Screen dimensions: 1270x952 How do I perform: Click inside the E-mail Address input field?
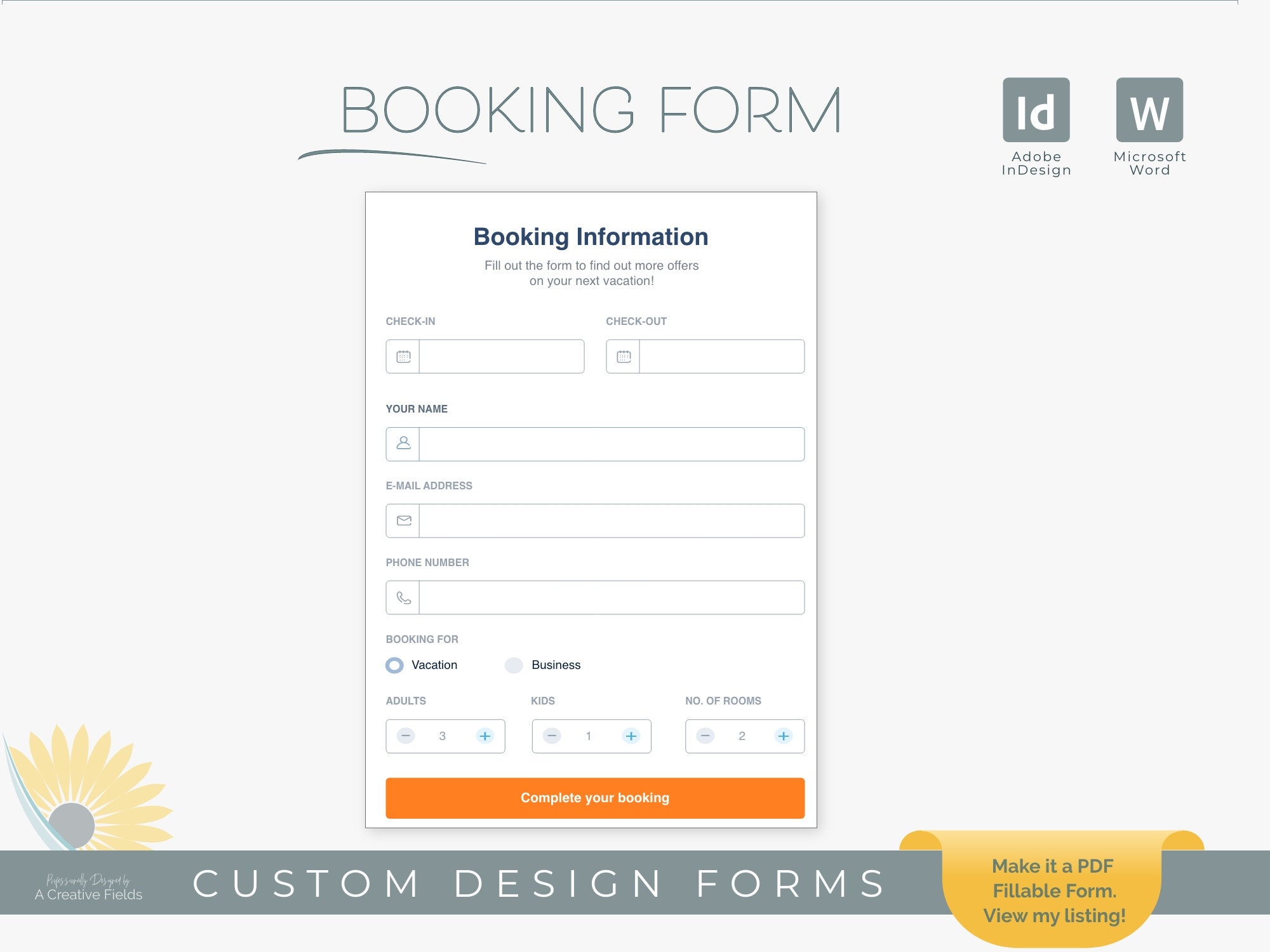coord(610,520)
